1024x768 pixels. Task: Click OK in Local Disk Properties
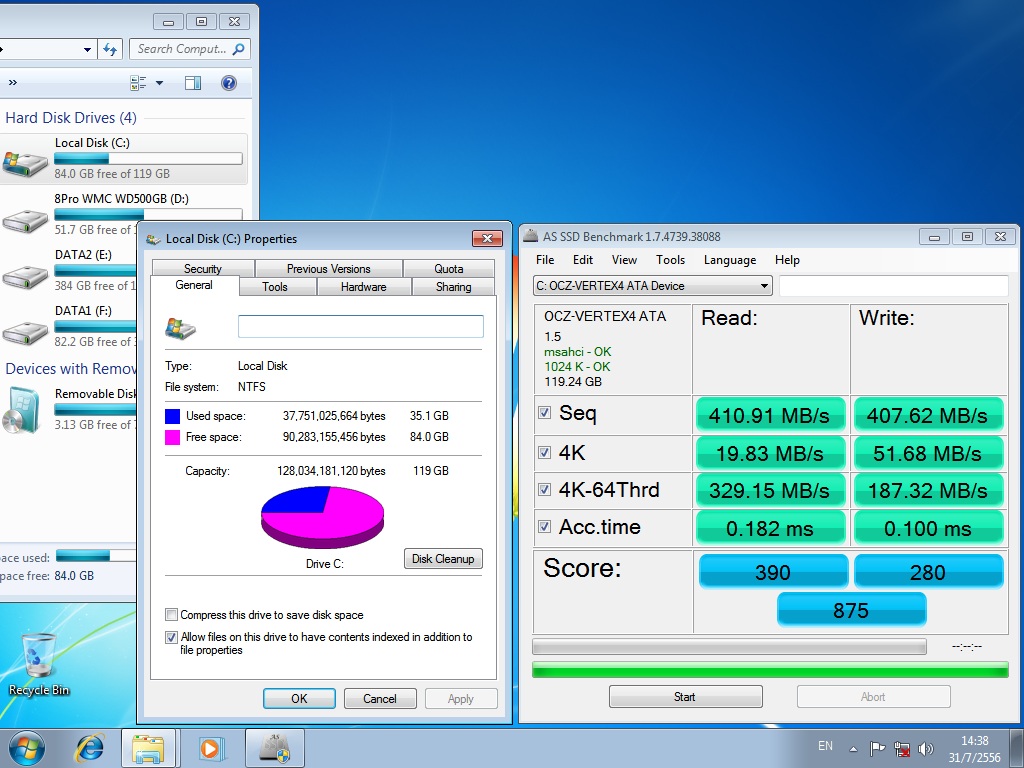pos(299,698)
